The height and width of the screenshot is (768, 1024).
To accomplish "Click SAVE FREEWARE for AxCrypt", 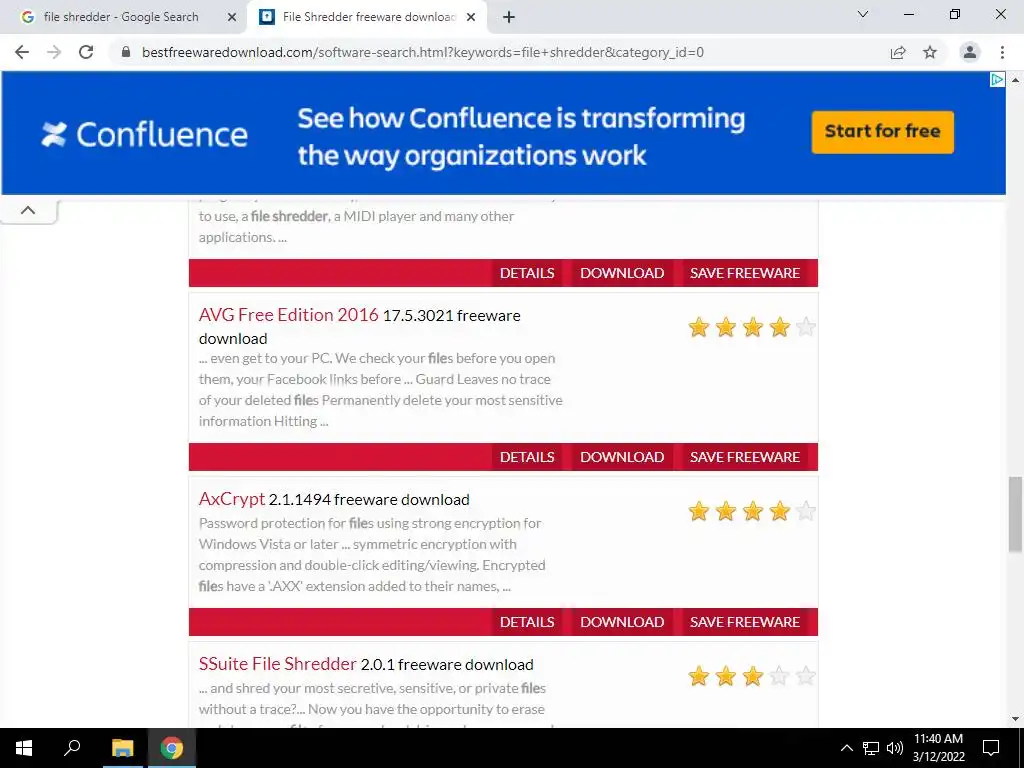I will tap(744, 622).
